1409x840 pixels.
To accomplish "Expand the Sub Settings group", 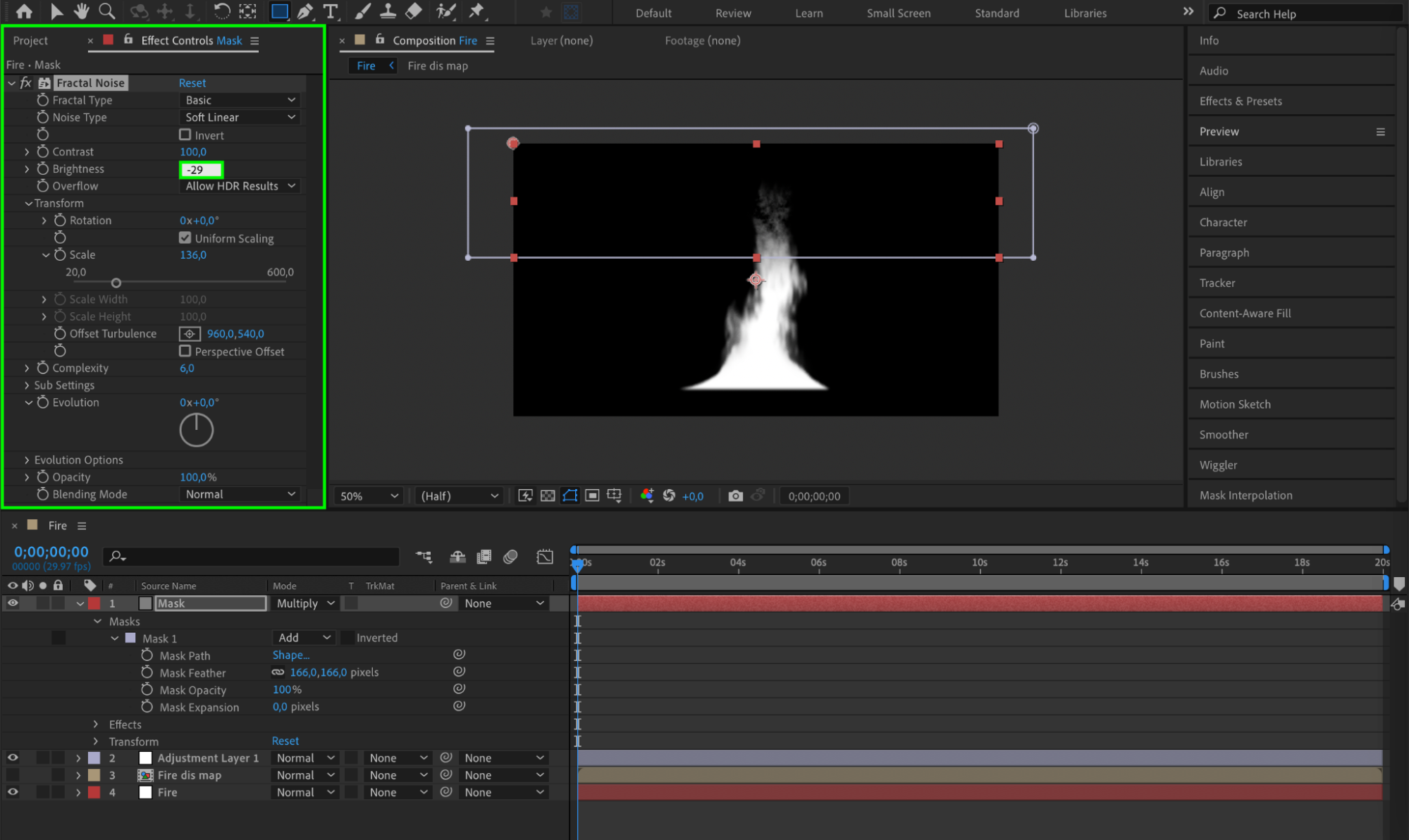I will pyautogui.click(x=27, y=385).
